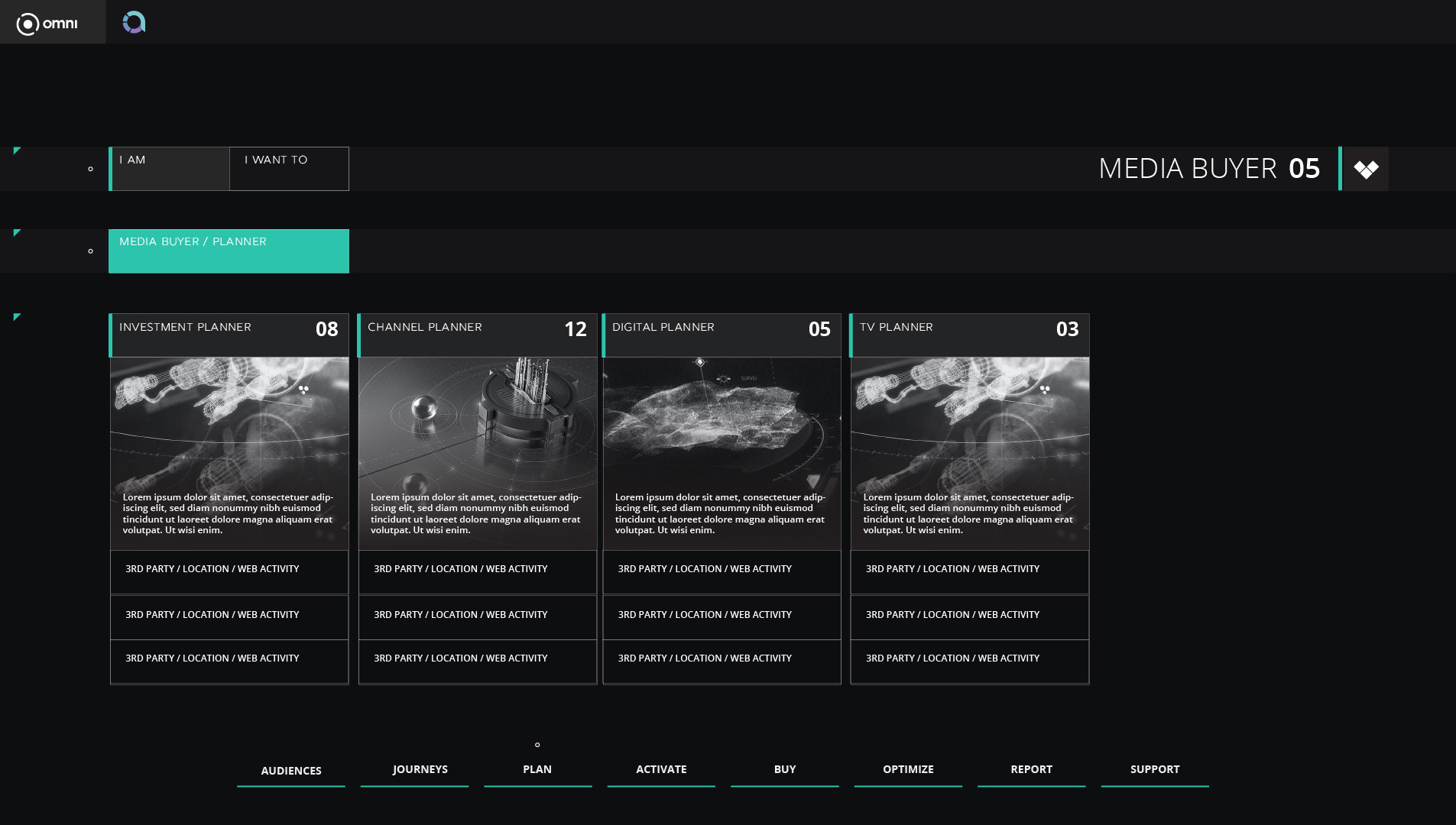
Task: Collapse the Media Buyer / Planner row arrow
Action: point(17,233)
